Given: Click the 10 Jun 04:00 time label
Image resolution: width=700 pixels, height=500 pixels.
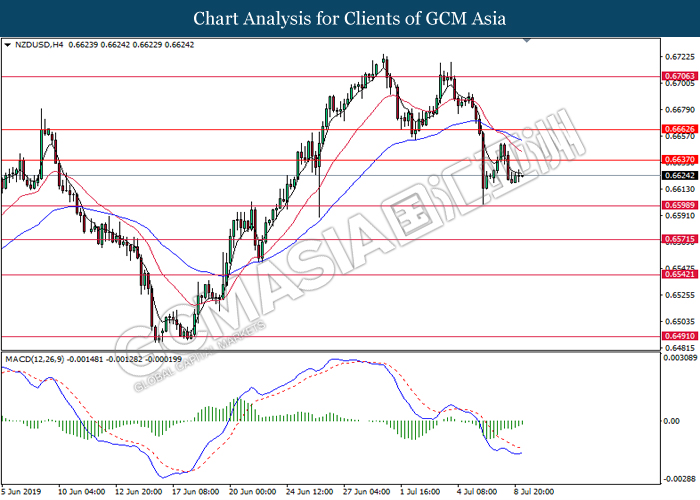Looking at the screenshot, I should tap(82, 492).
